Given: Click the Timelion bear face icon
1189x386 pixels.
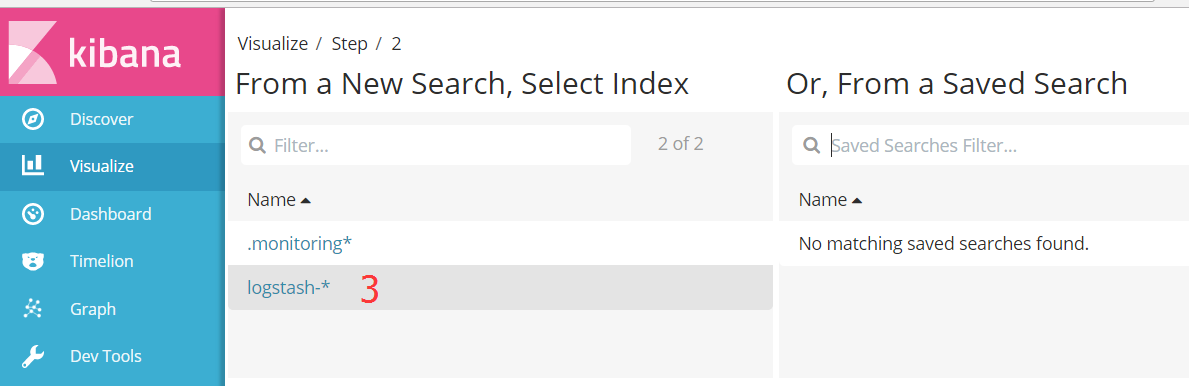Looking at the screenshot, I should click(33, 262).
